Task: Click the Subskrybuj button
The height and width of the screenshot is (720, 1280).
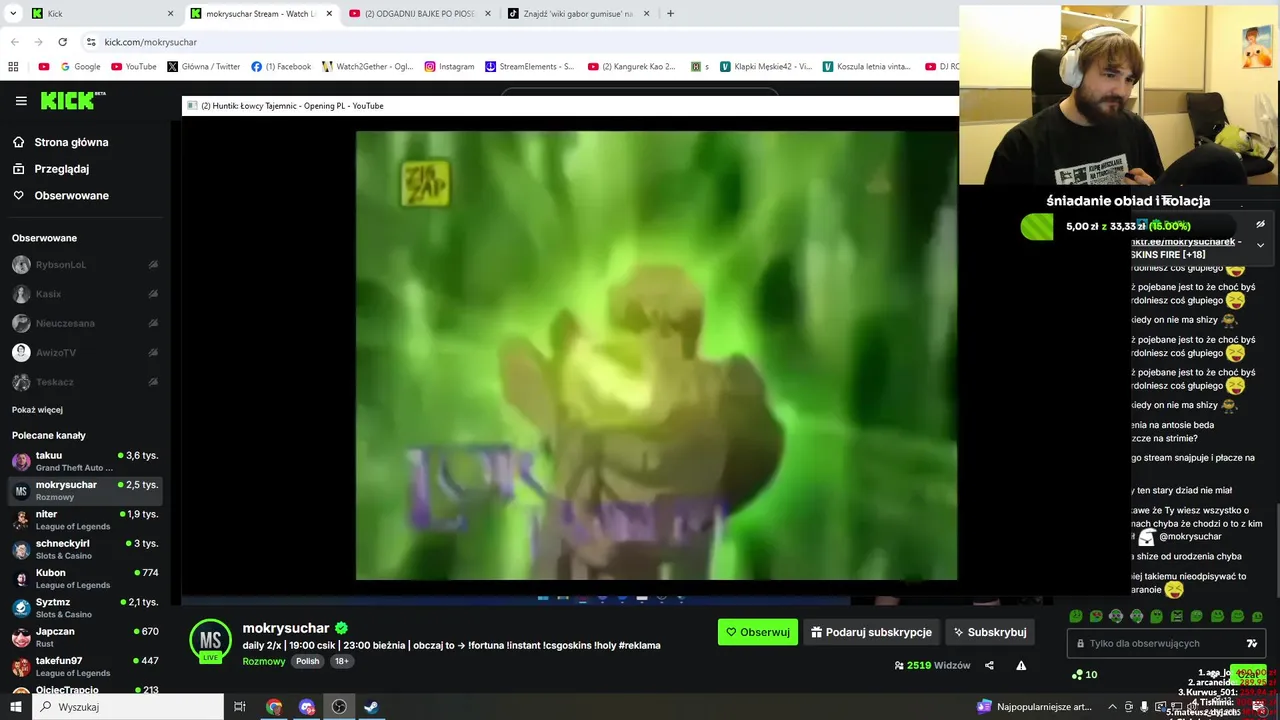Action: [990, 632]
